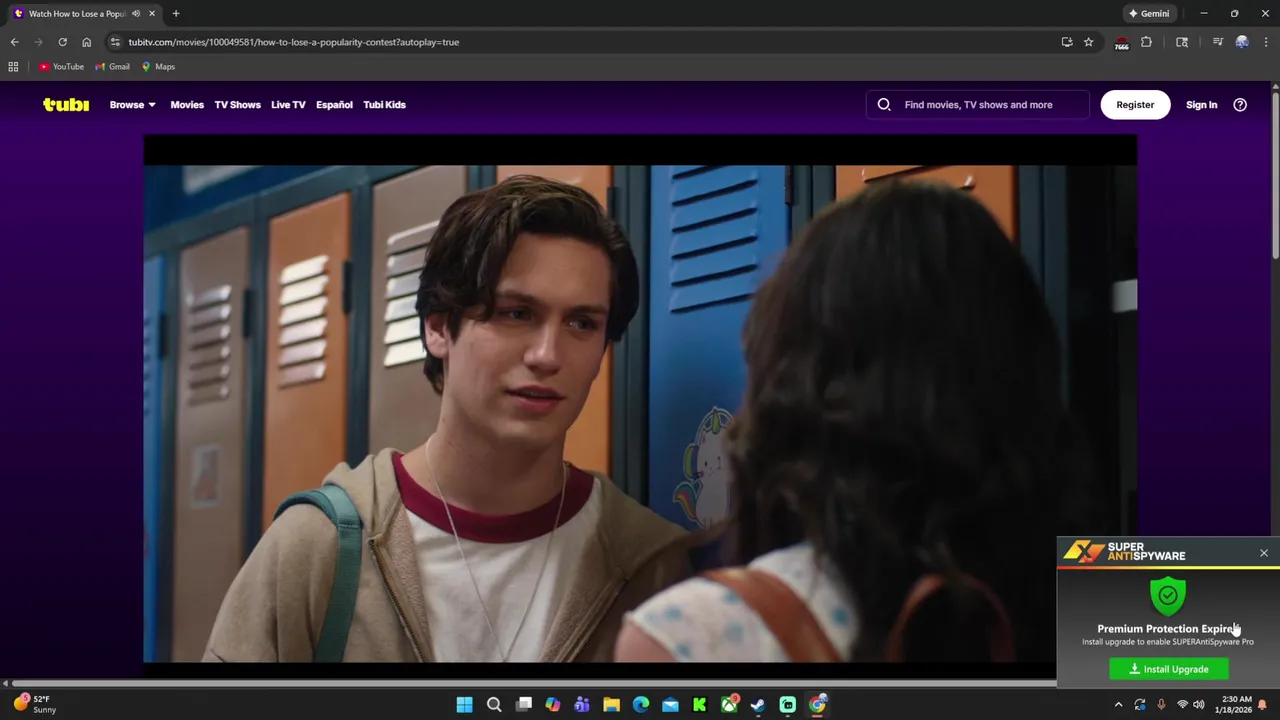Click the tubitv.com address bar URL
Screen dimensions: 1280x720
[x=293, y=42]
